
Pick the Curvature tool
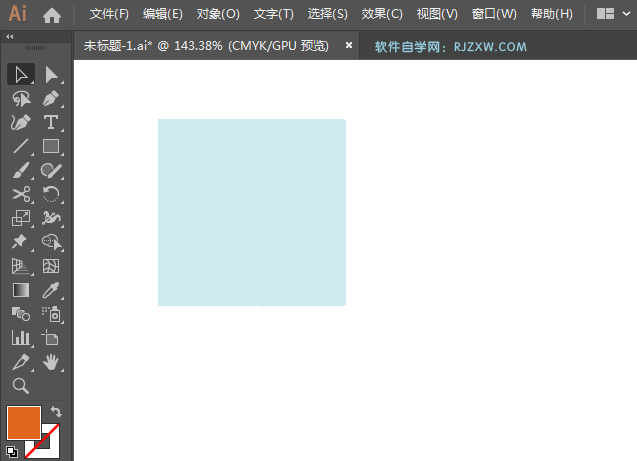[x=21, y=122]
